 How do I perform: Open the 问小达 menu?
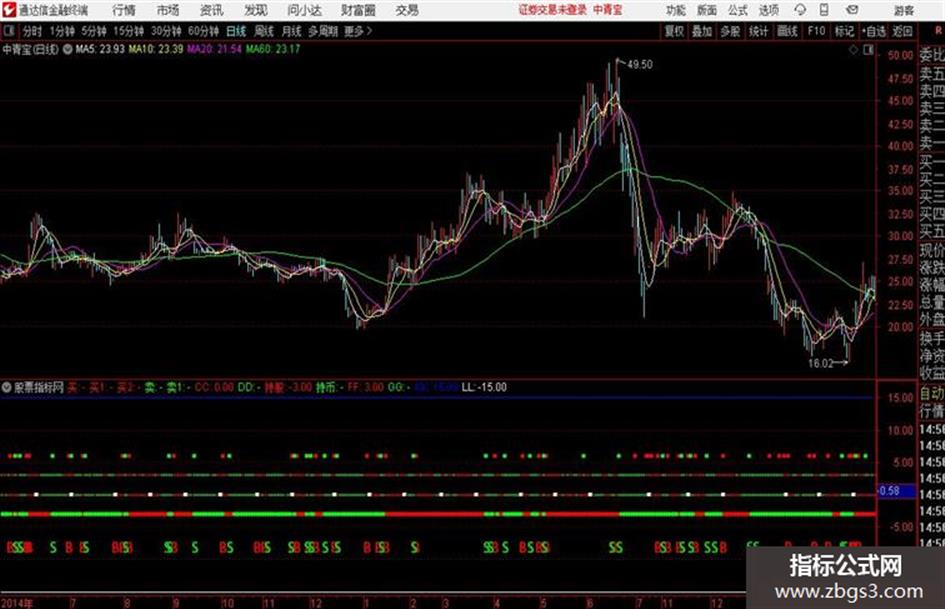pos(304,10)
